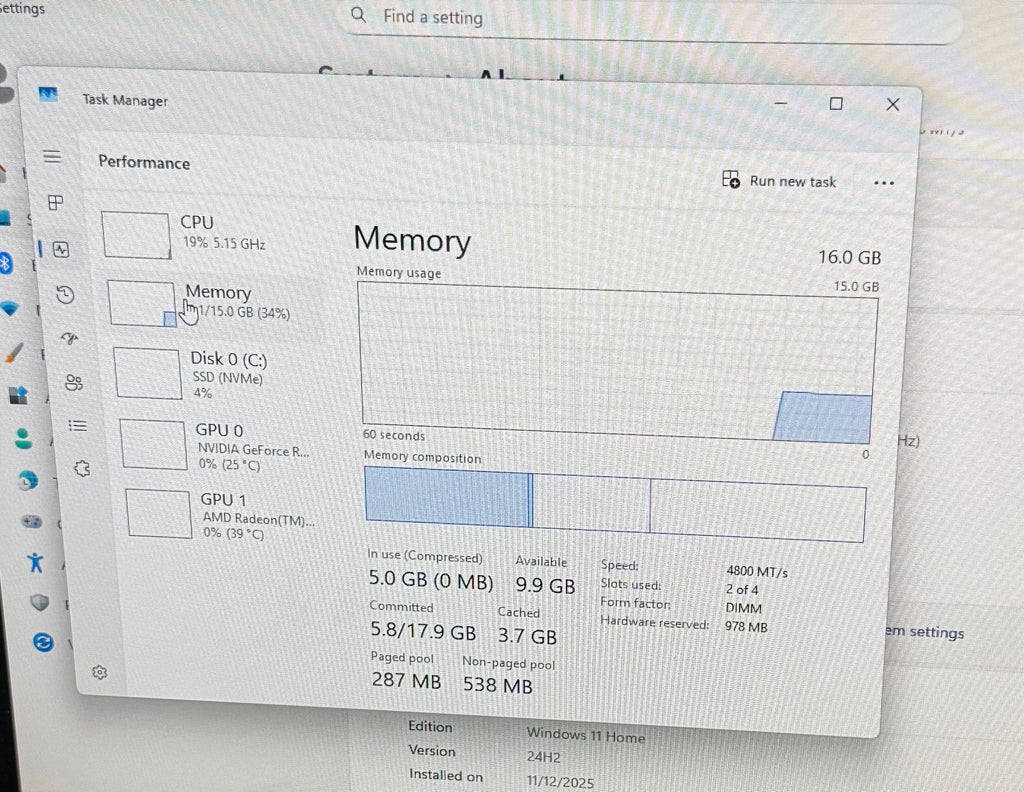Screen dimensions: 1024x792
Task: Click the '2 of 4' slots used value
Action: (742, 590)
